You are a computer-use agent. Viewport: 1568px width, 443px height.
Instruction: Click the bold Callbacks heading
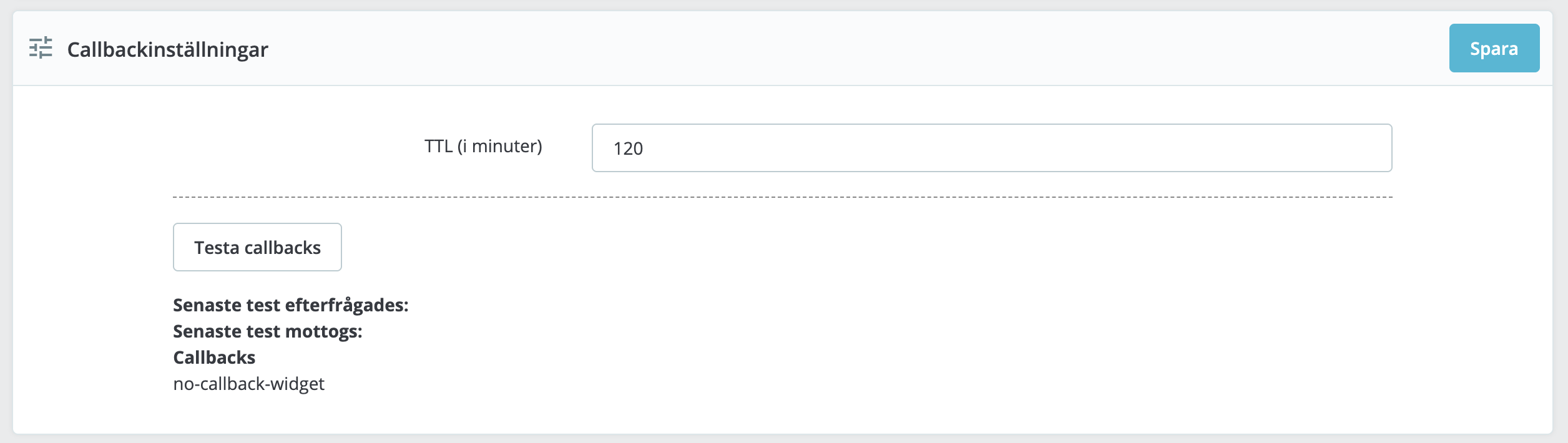coord(214,358)
